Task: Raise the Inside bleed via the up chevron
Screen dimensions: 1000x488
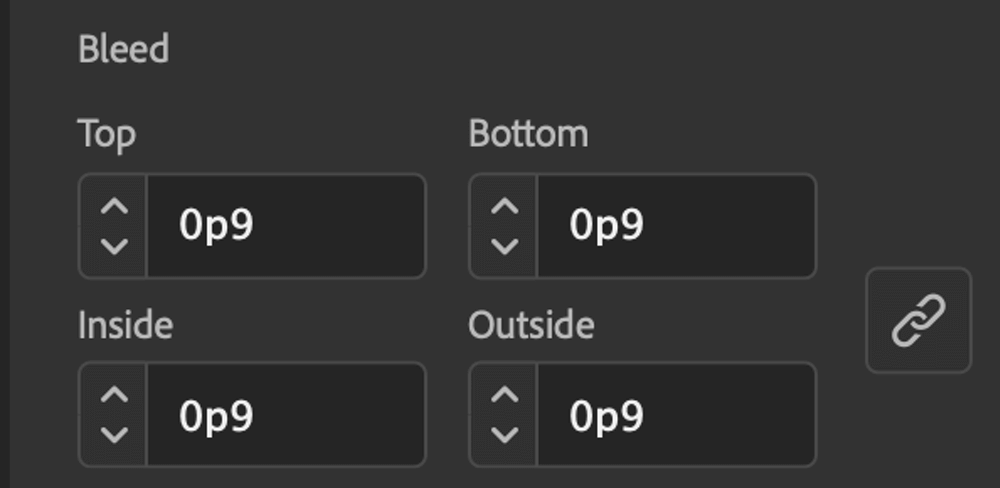Action: [x=114, y=396]
